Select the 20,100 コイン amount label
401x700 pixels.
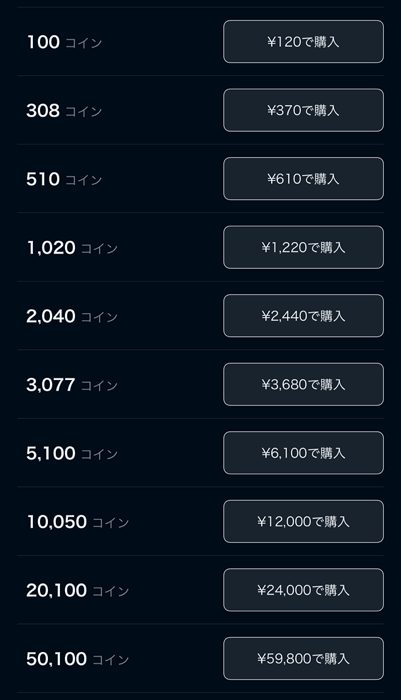pyautogui.click(x=78, y=591)
